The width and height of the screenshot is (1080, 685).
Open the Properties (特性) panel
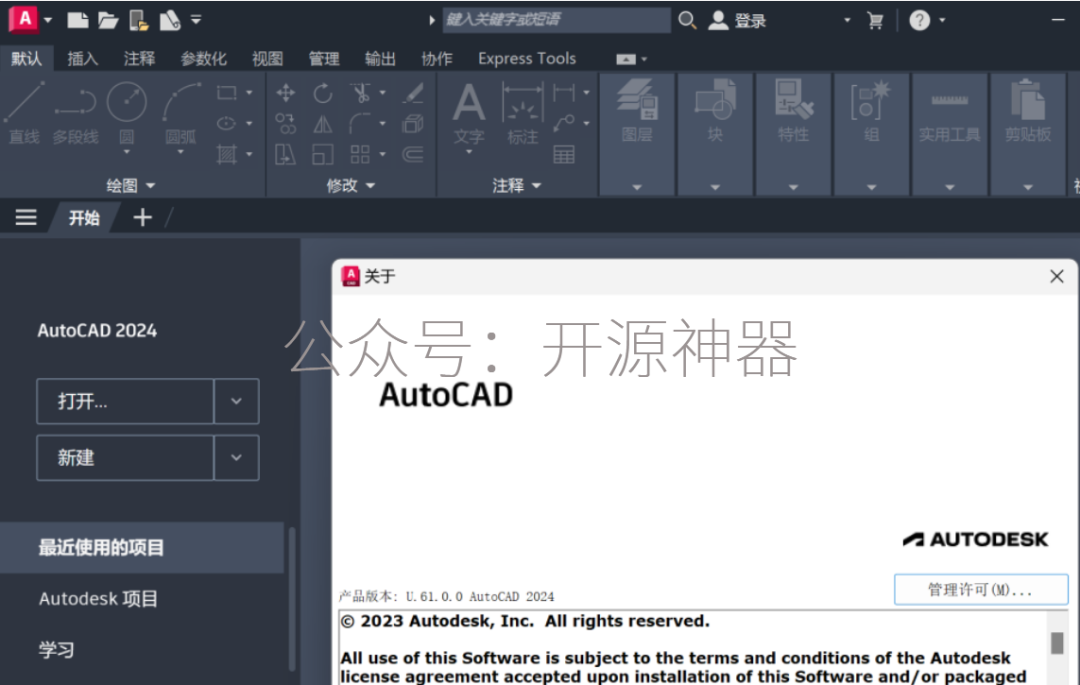tap(793, 134)
